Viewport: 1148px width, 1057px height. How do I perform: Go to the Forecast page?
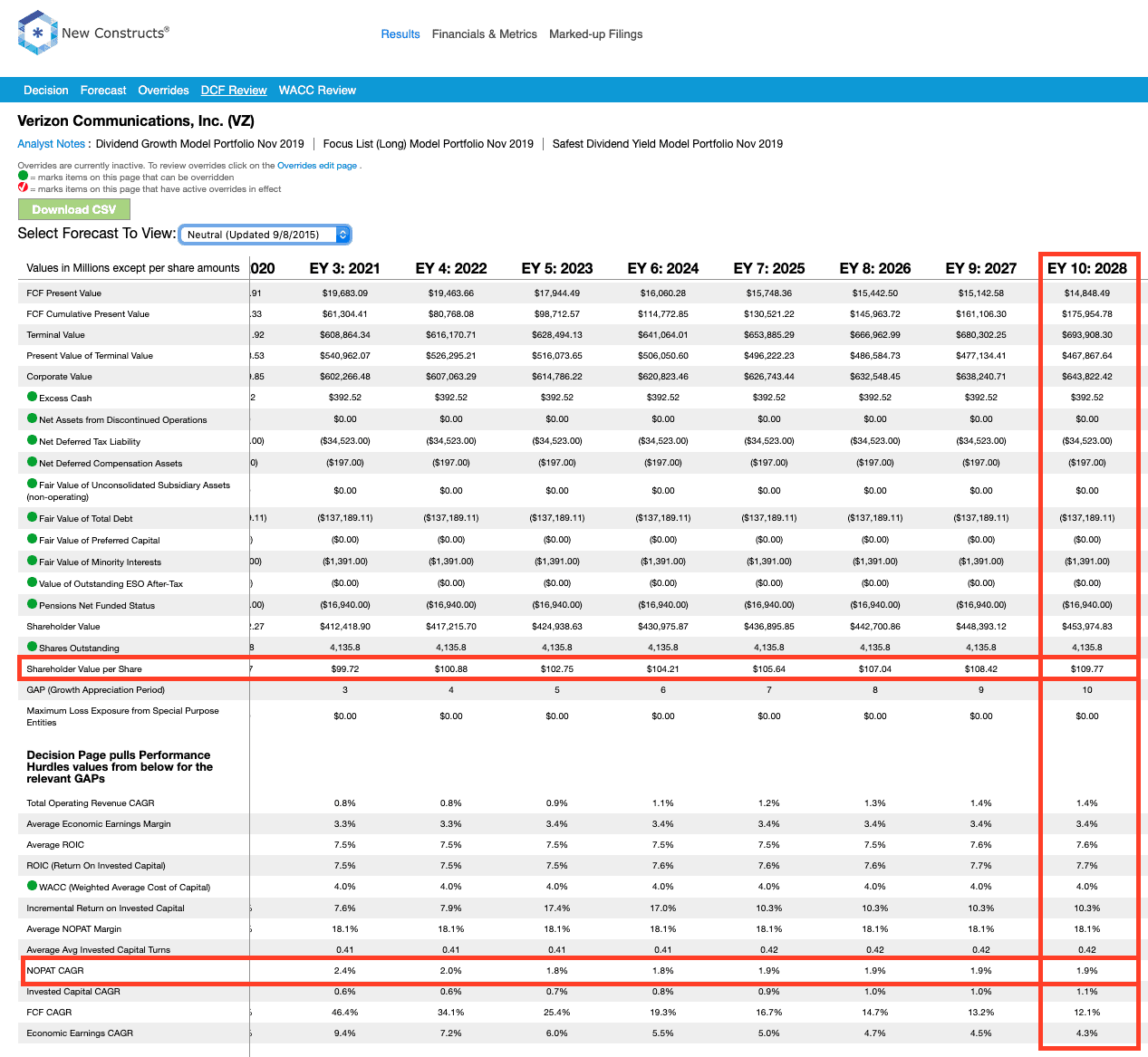[x=103, y=91]
